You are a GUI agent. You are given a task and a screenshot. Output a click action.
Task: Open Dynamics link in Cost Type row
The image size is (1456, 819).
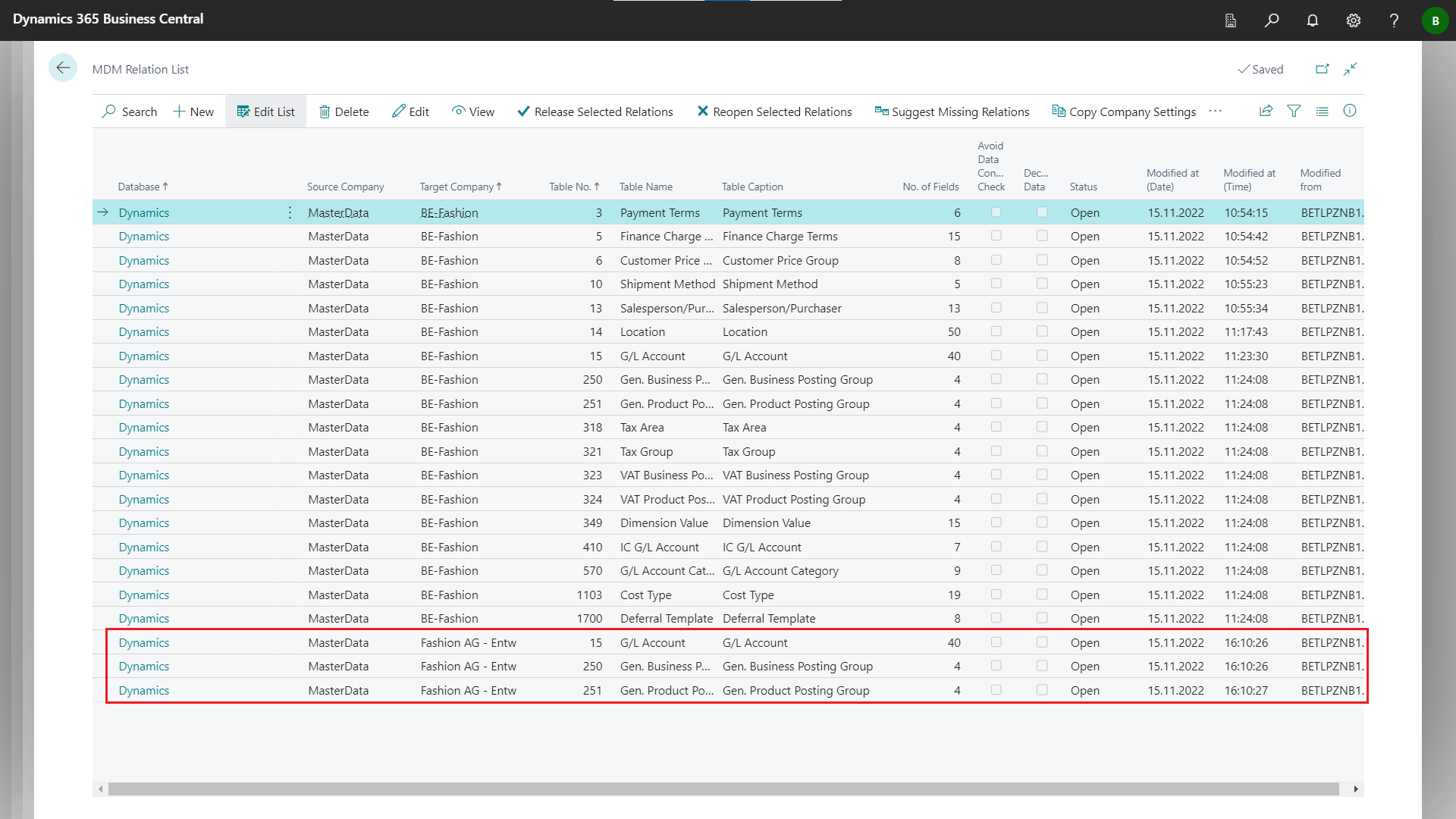coord(143,595)
